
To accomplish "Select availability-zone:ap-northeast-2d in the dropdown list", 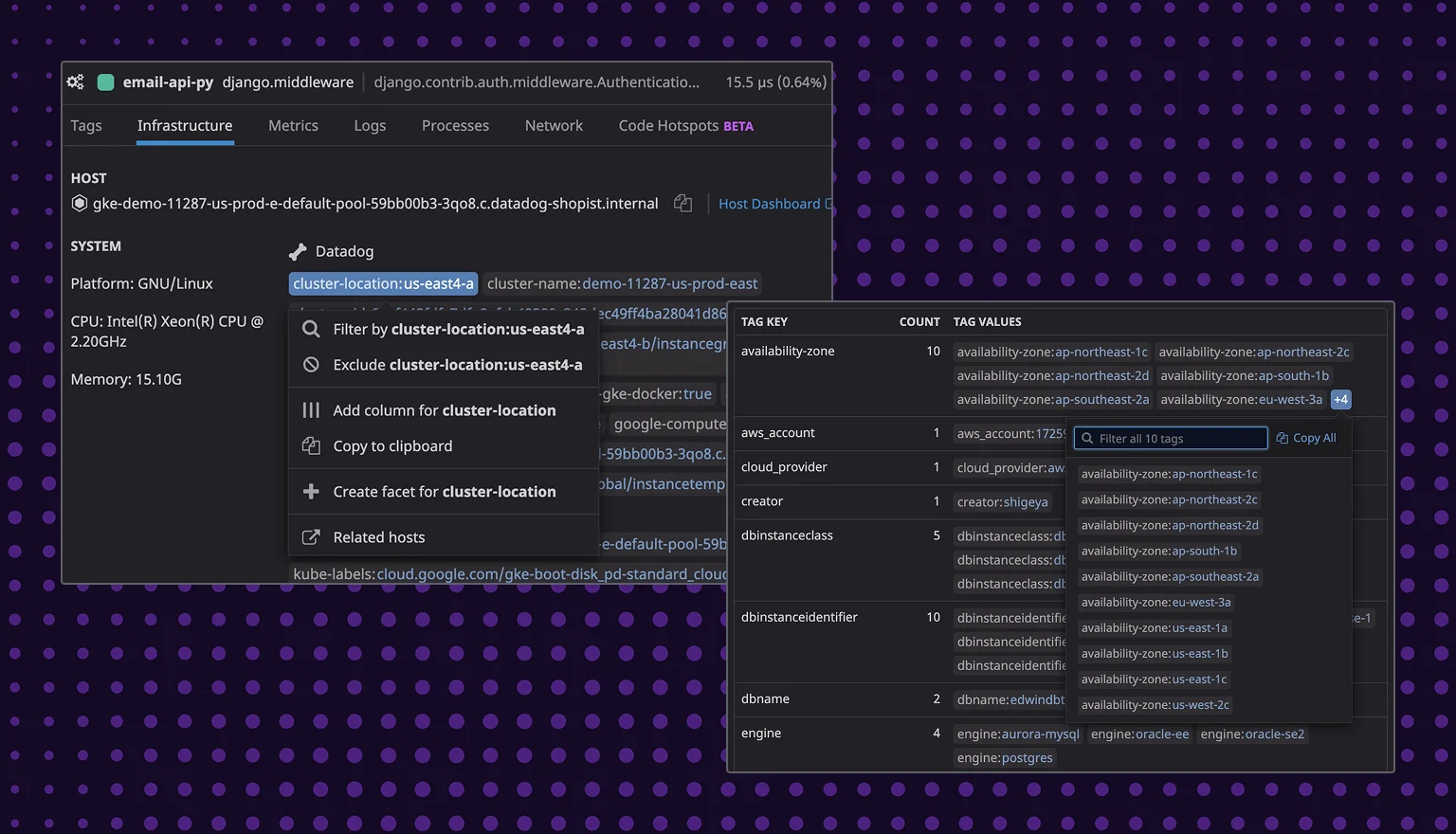I will pyautogui.click(x=1171, y=525).
